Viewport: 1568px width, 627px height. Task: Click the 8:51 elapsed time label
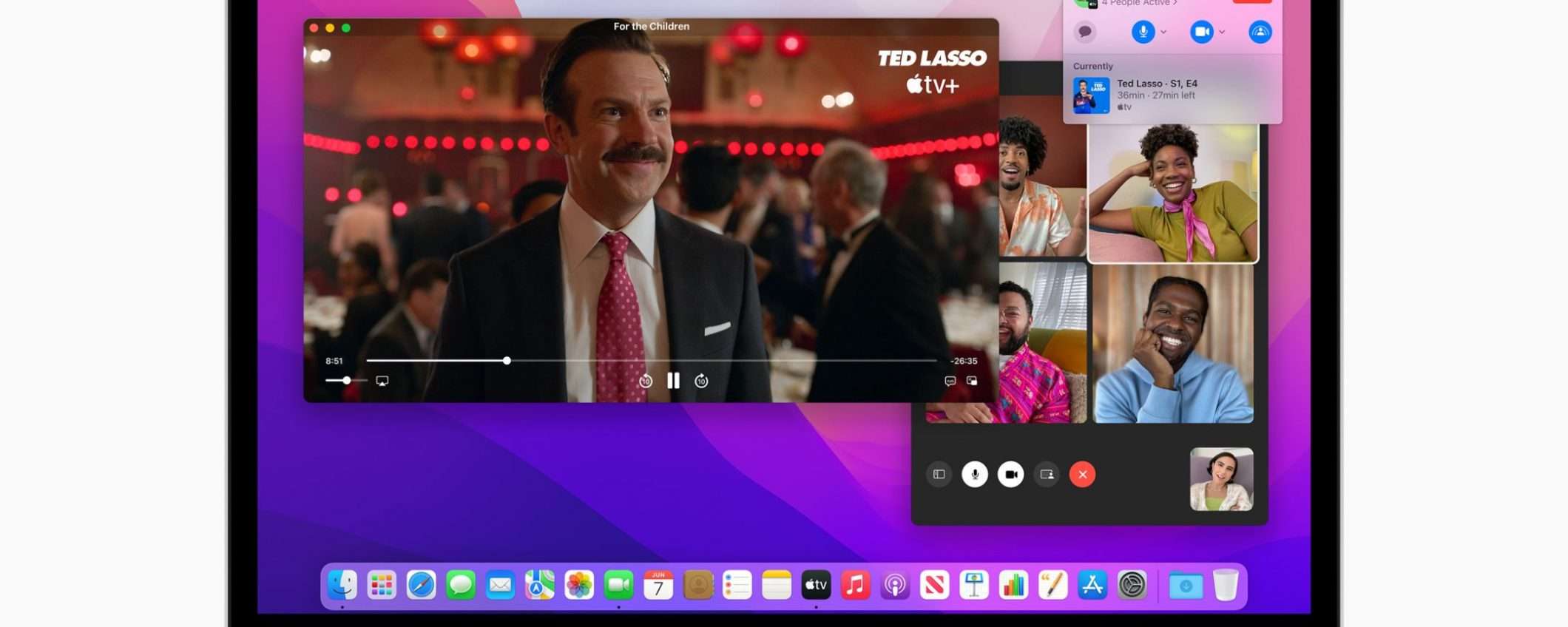pos(334,361)
